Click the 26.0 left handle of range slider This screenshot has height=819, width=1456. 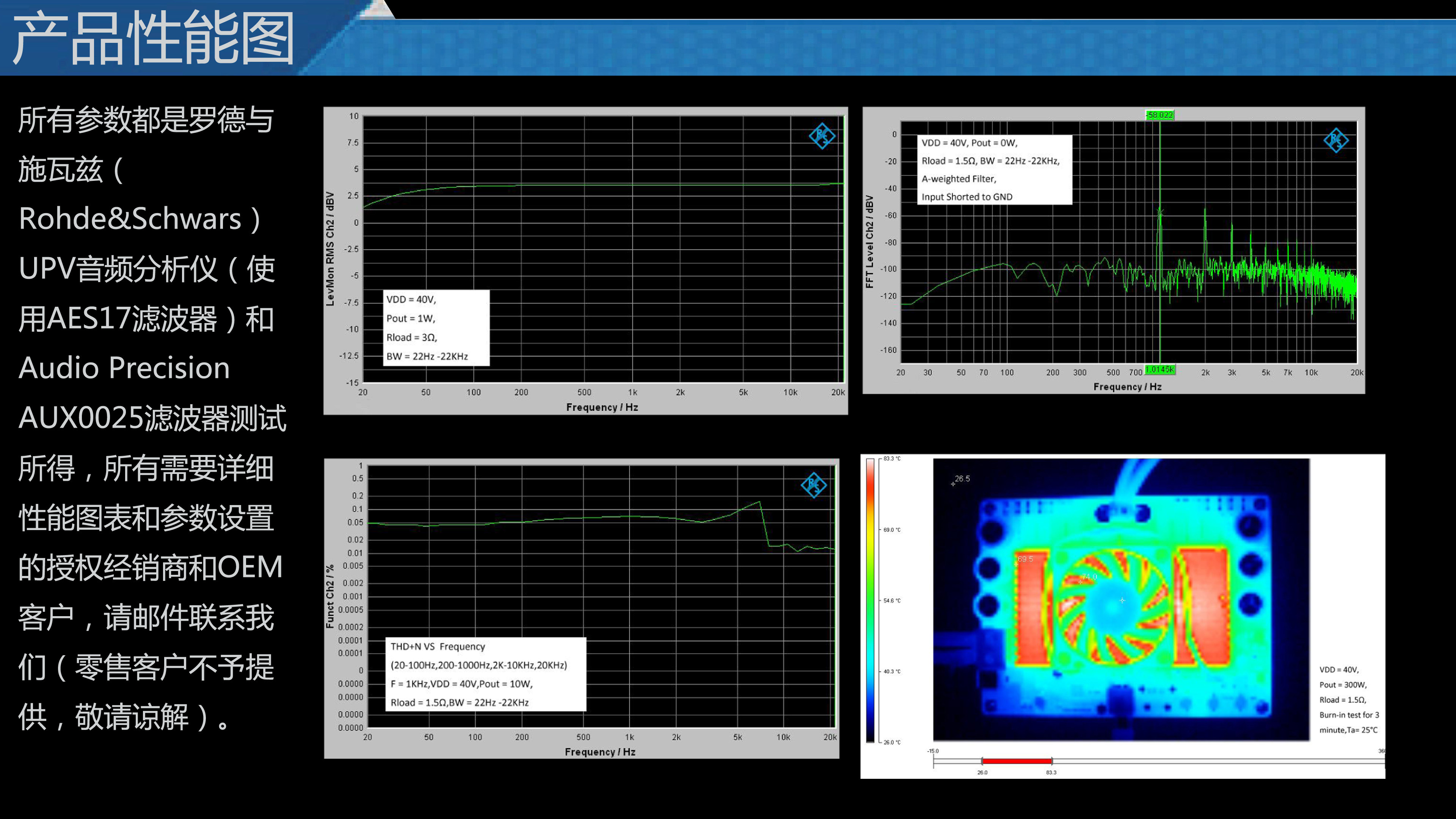click(982, 761)
